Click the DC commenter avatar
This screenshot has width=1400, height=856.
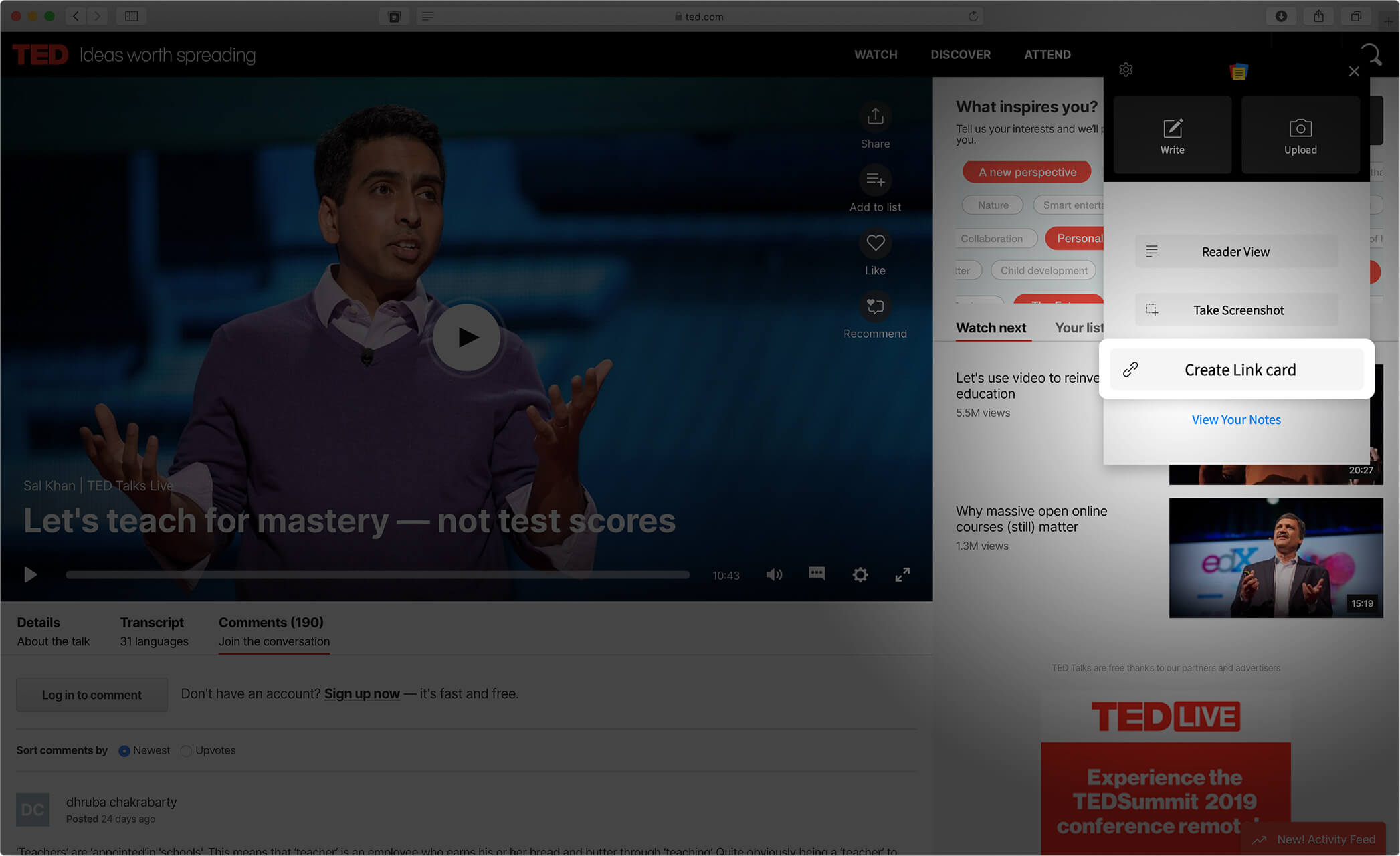(x=33, y=810)
